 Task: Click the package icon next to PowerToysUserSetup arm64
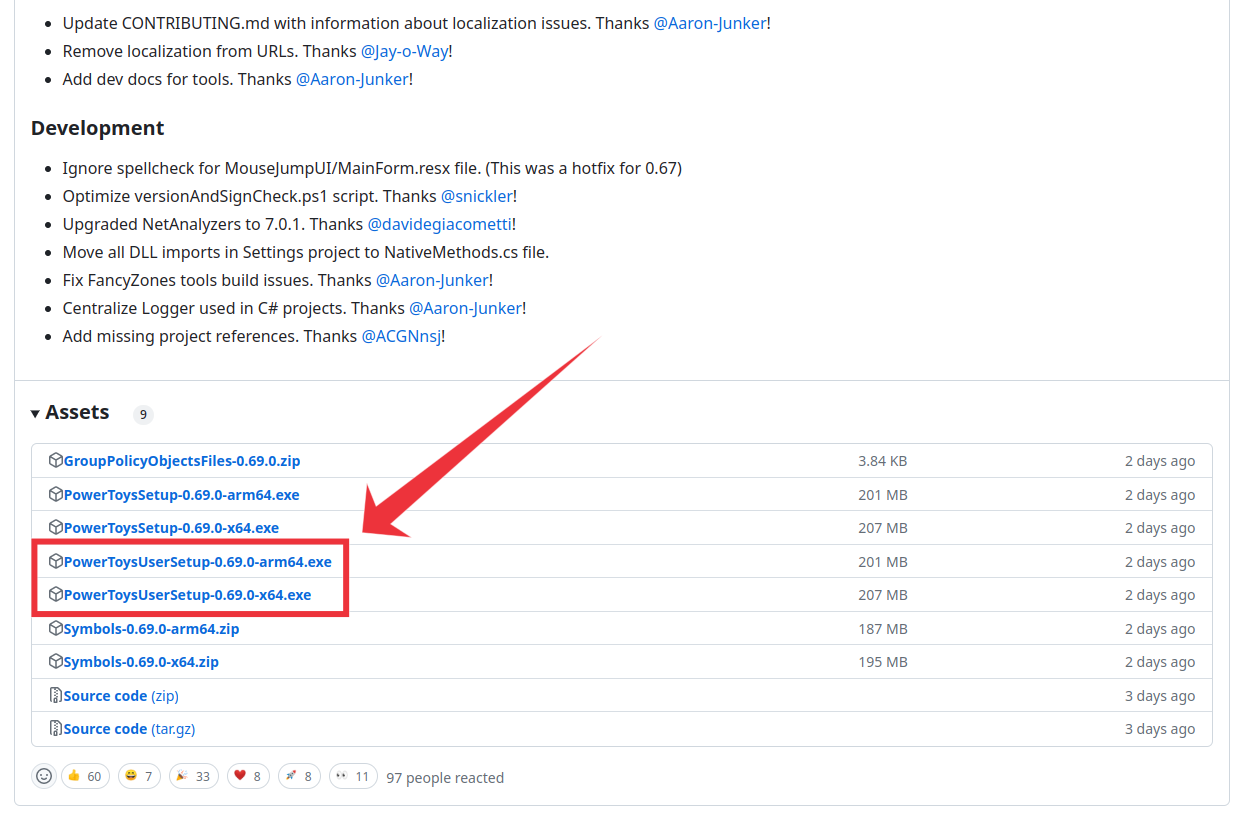coord(56,561)
